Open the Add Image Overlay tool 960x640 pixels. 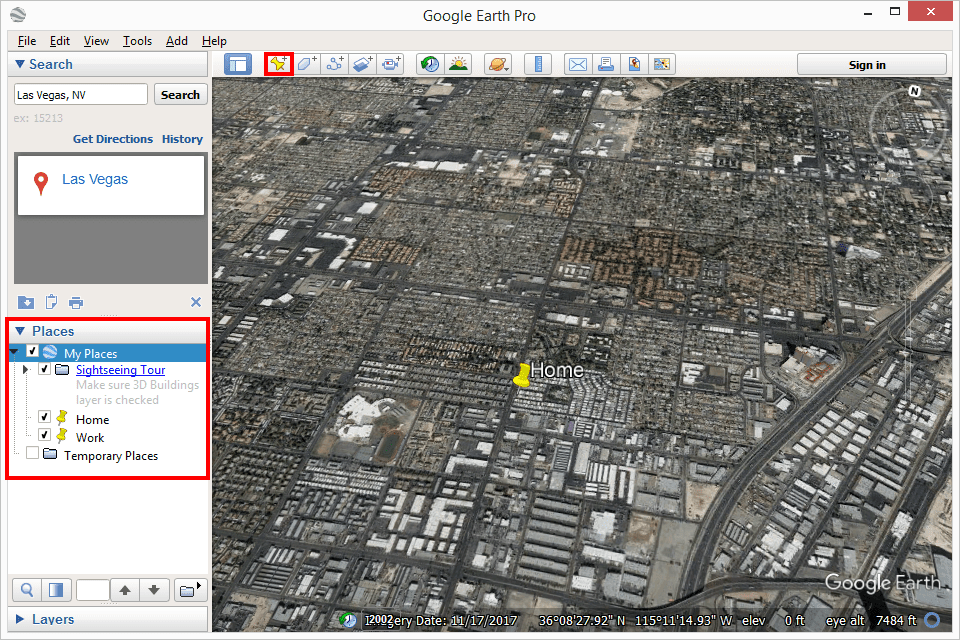[362, 64]
